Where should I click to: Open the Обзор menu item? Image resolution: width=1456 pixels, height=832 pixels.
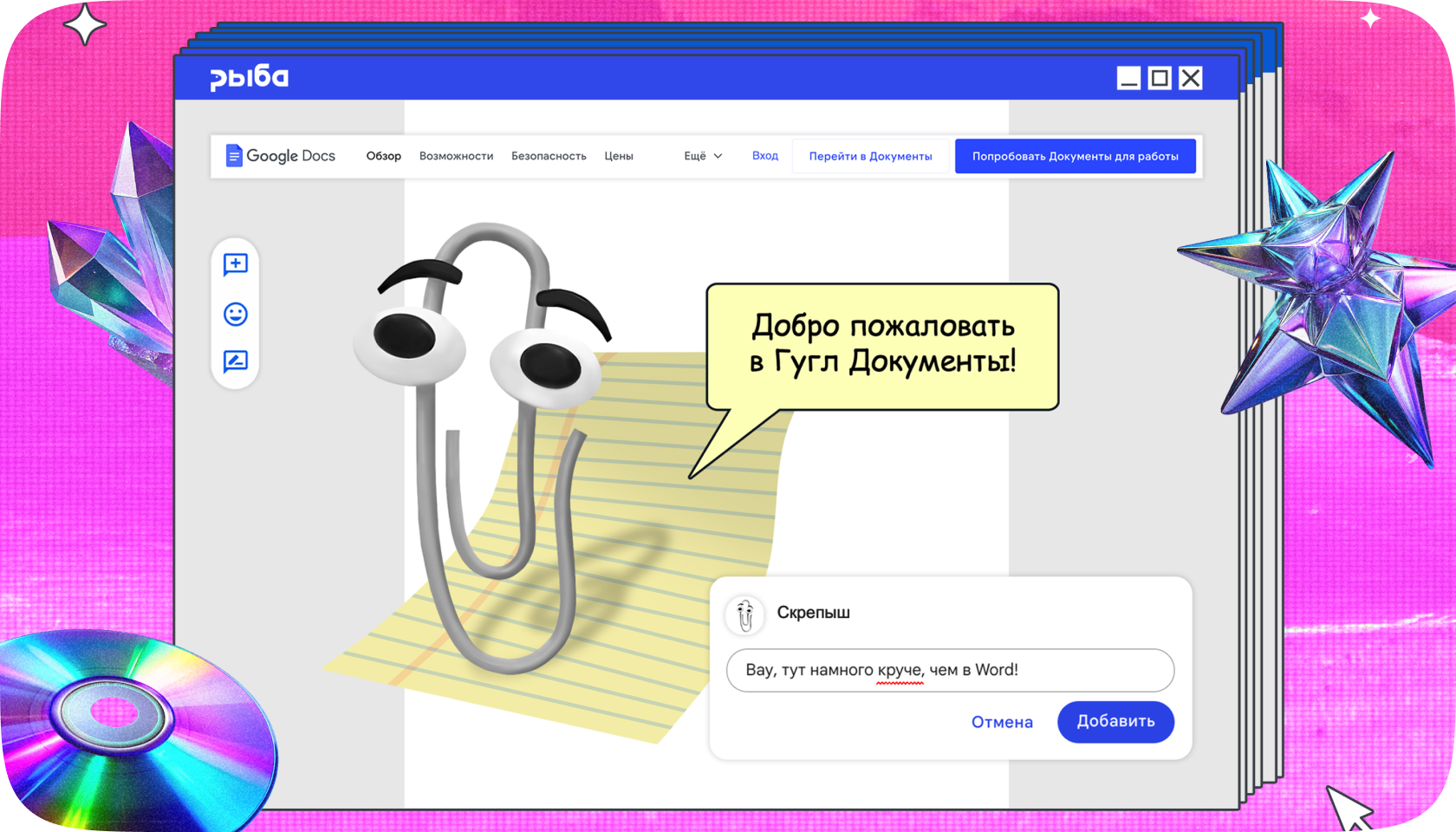pyautogui.click(x=384, y=156)
